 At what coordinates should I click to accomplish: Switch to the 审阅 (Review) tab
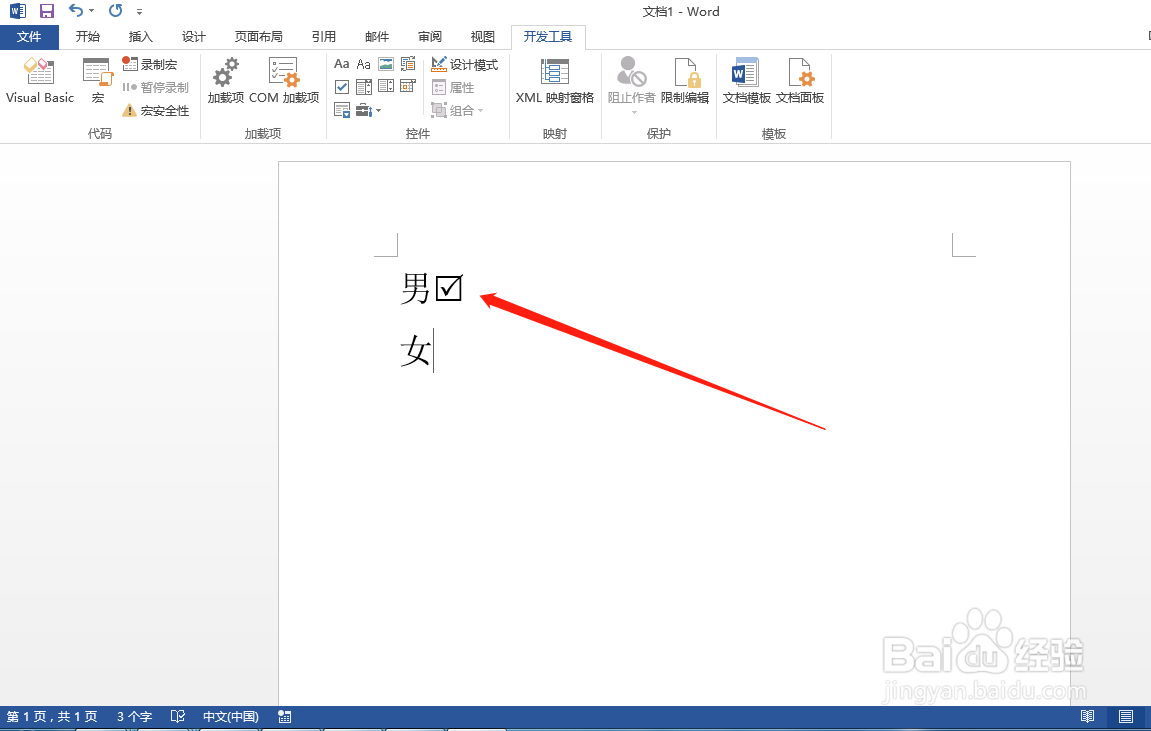pos(430,37)
